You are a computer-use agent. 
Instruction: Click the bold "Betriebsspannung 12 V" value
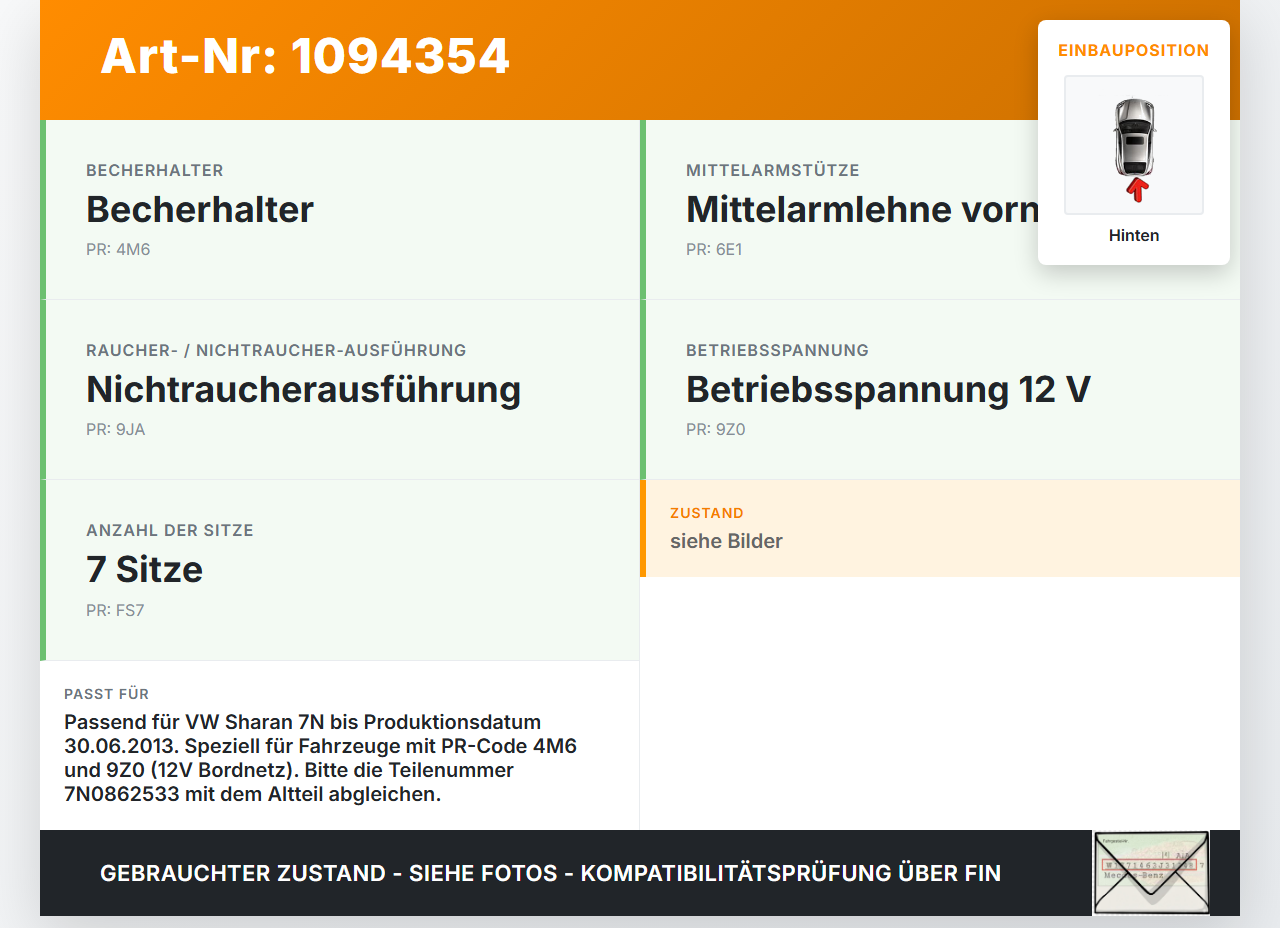click(888, 389)
